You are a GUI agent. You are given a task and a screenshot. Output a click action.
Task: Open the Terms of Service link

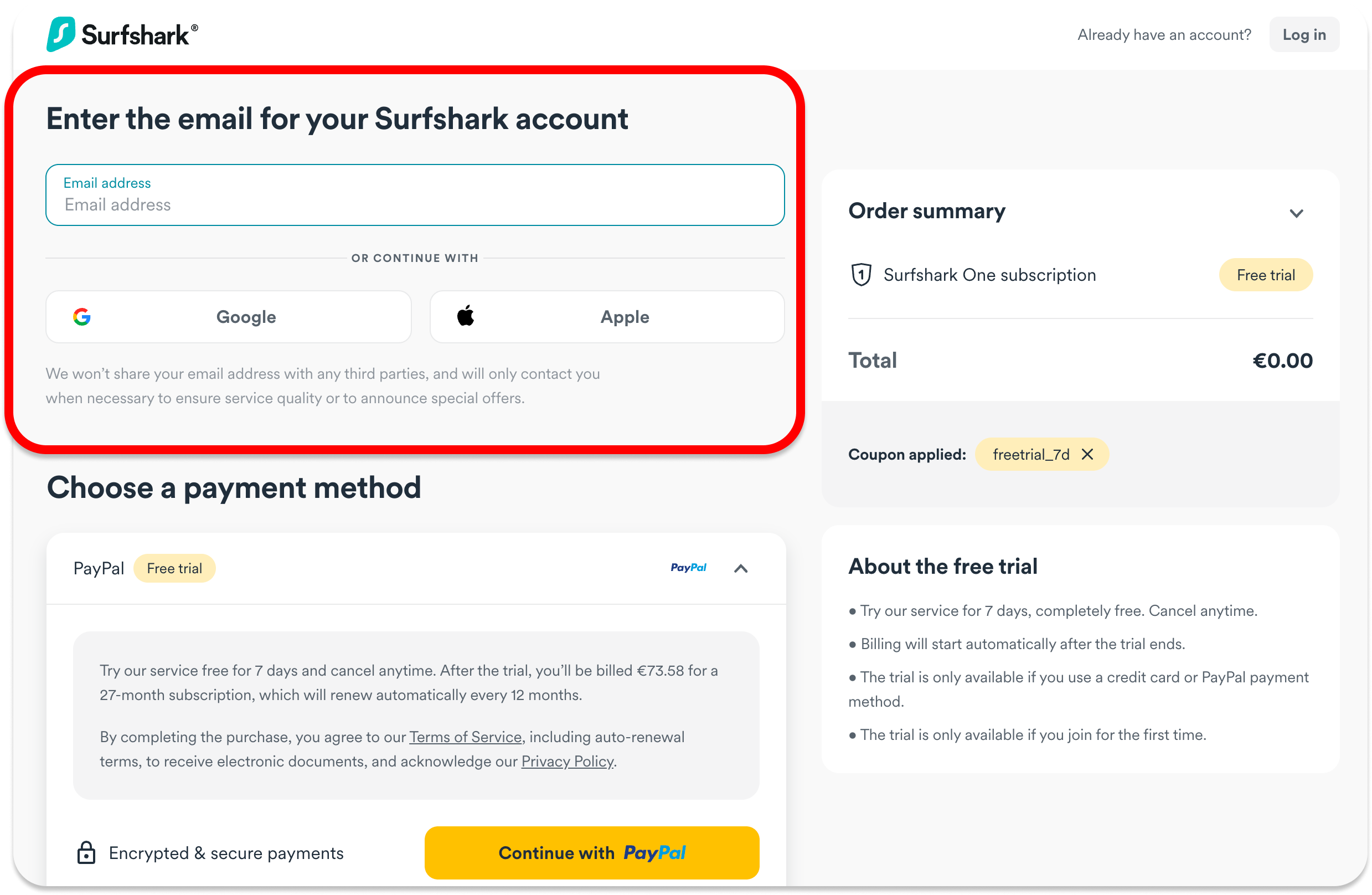click(x=465, y=737)
